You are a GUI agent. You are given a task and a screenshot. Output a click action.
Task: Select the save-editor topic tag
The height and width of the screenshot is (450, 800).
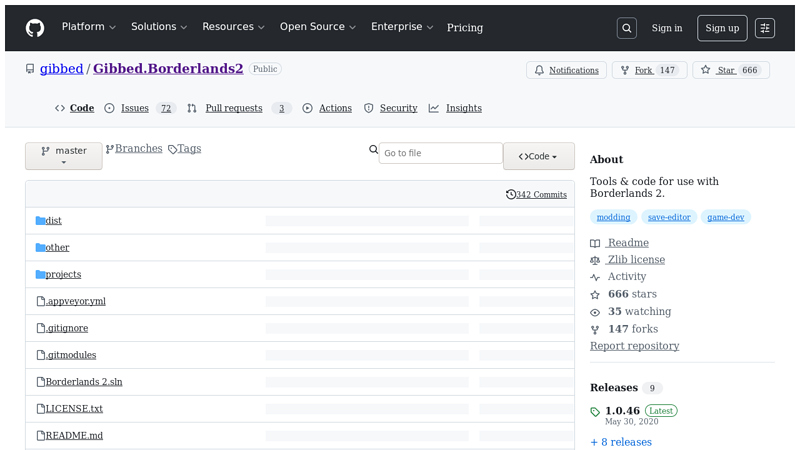point(669,217)
